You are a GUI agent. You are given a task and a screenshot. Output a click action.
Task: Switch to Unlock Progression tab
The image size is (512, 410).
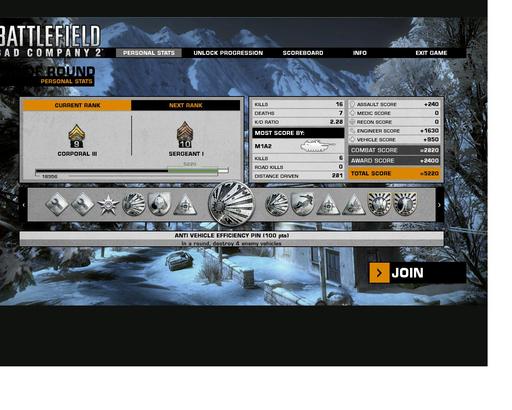pyautogui.click(x=228, y=53)
